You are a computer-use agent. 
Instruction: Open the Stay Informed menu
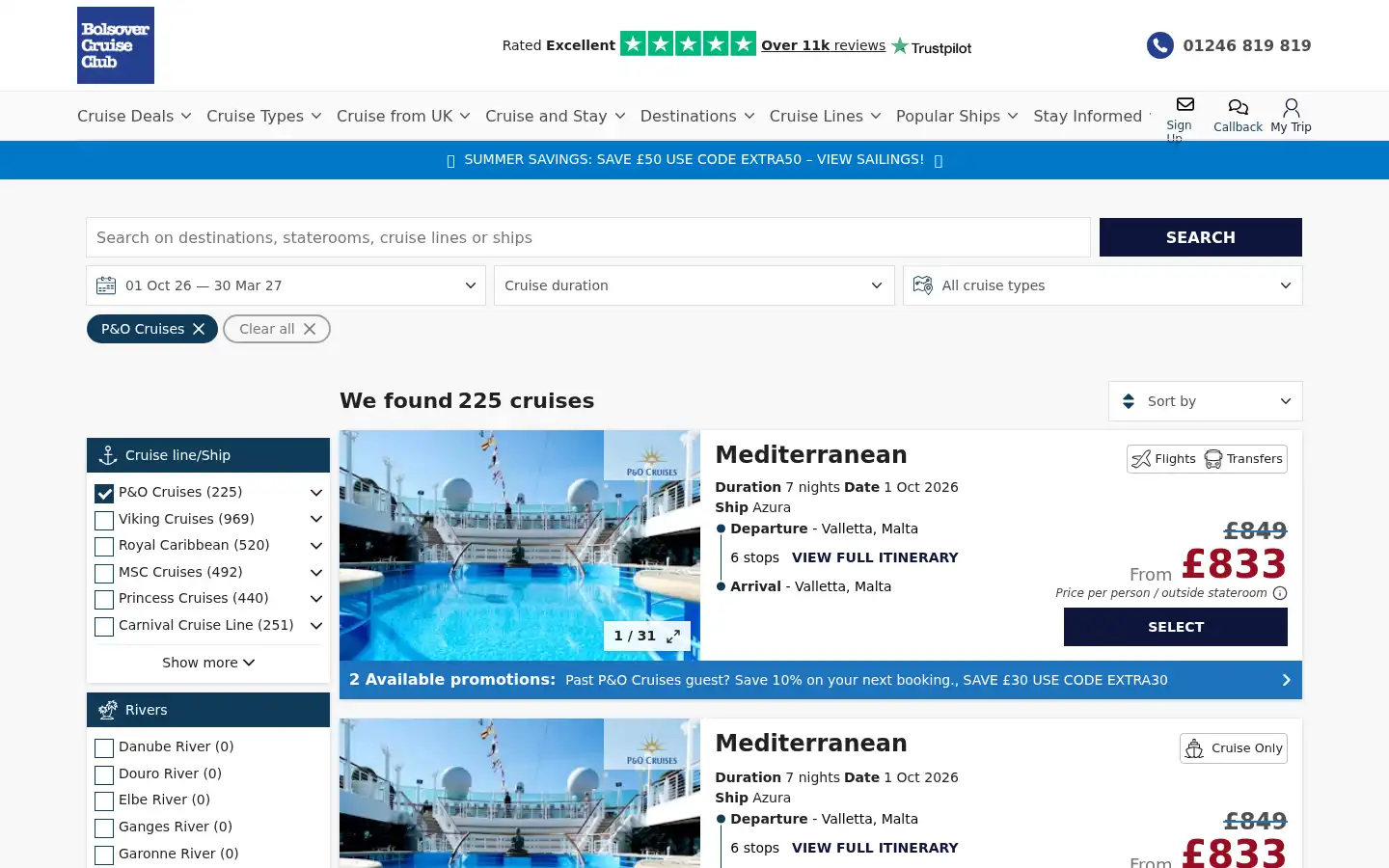[1092, 116]
